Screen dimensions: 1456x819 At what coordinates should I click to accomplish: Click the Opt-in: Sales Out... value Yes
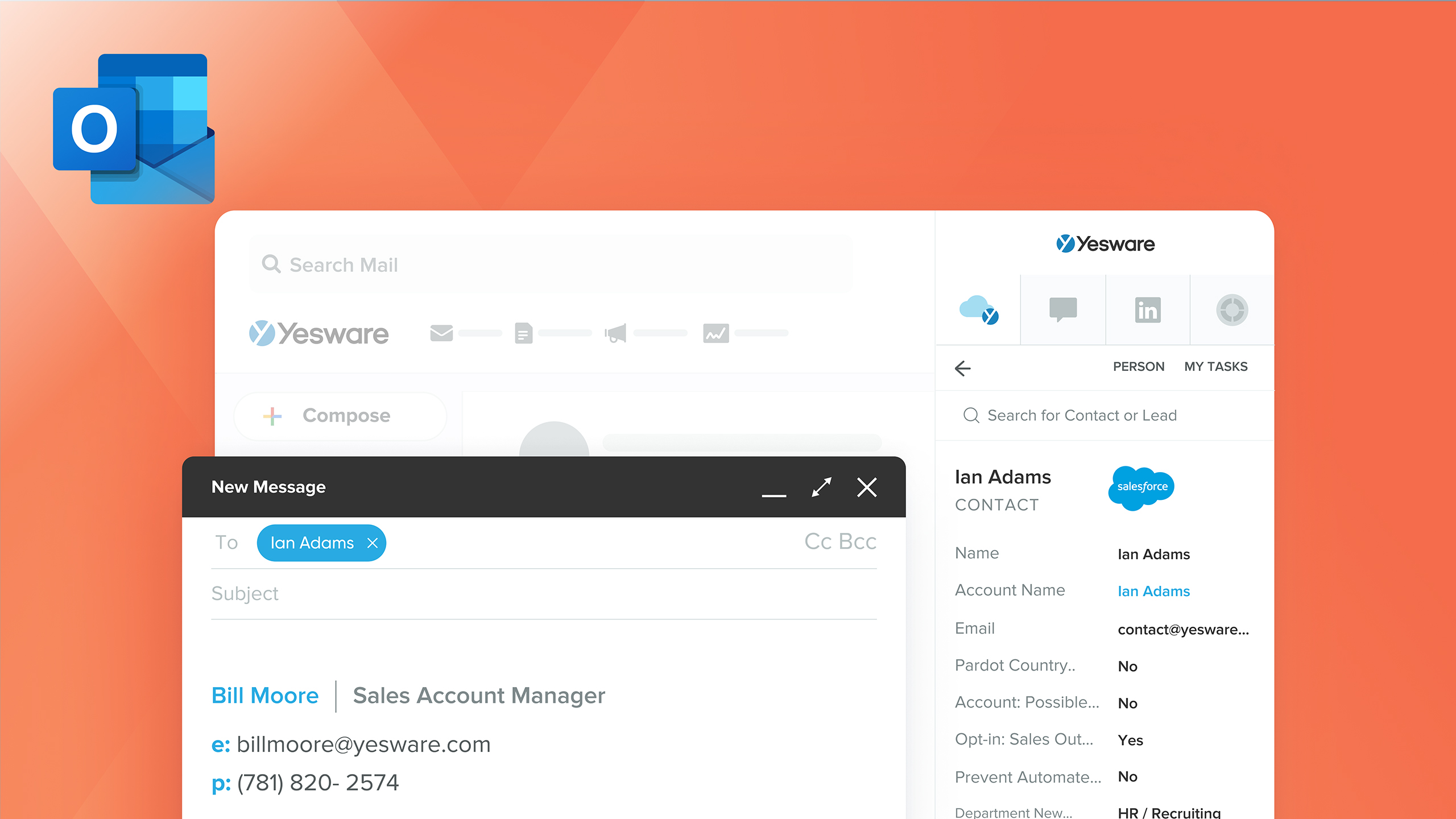[1130, 741]
